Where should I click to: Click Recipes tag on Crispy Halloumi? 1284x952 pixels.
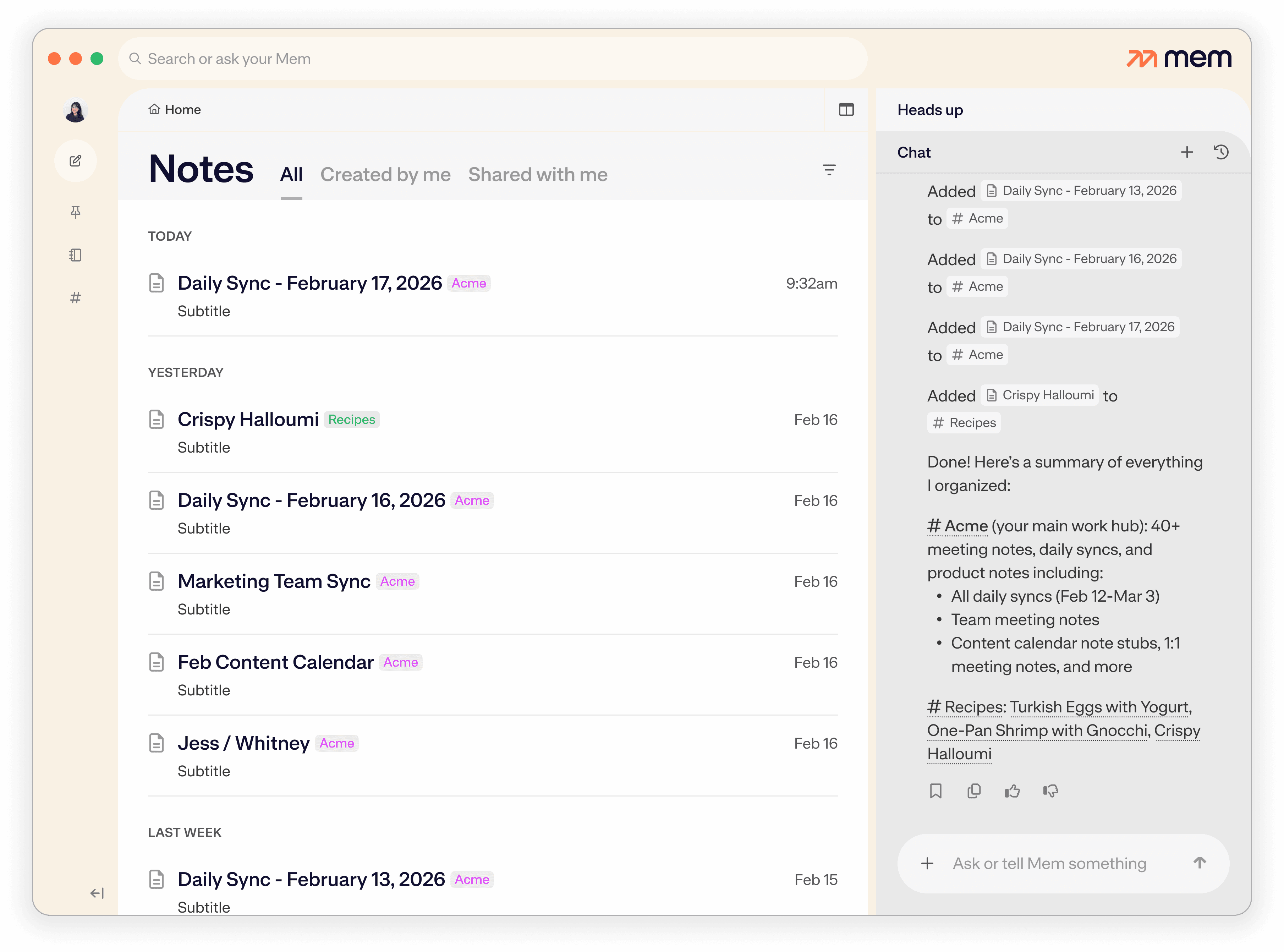tap(351, 420)
